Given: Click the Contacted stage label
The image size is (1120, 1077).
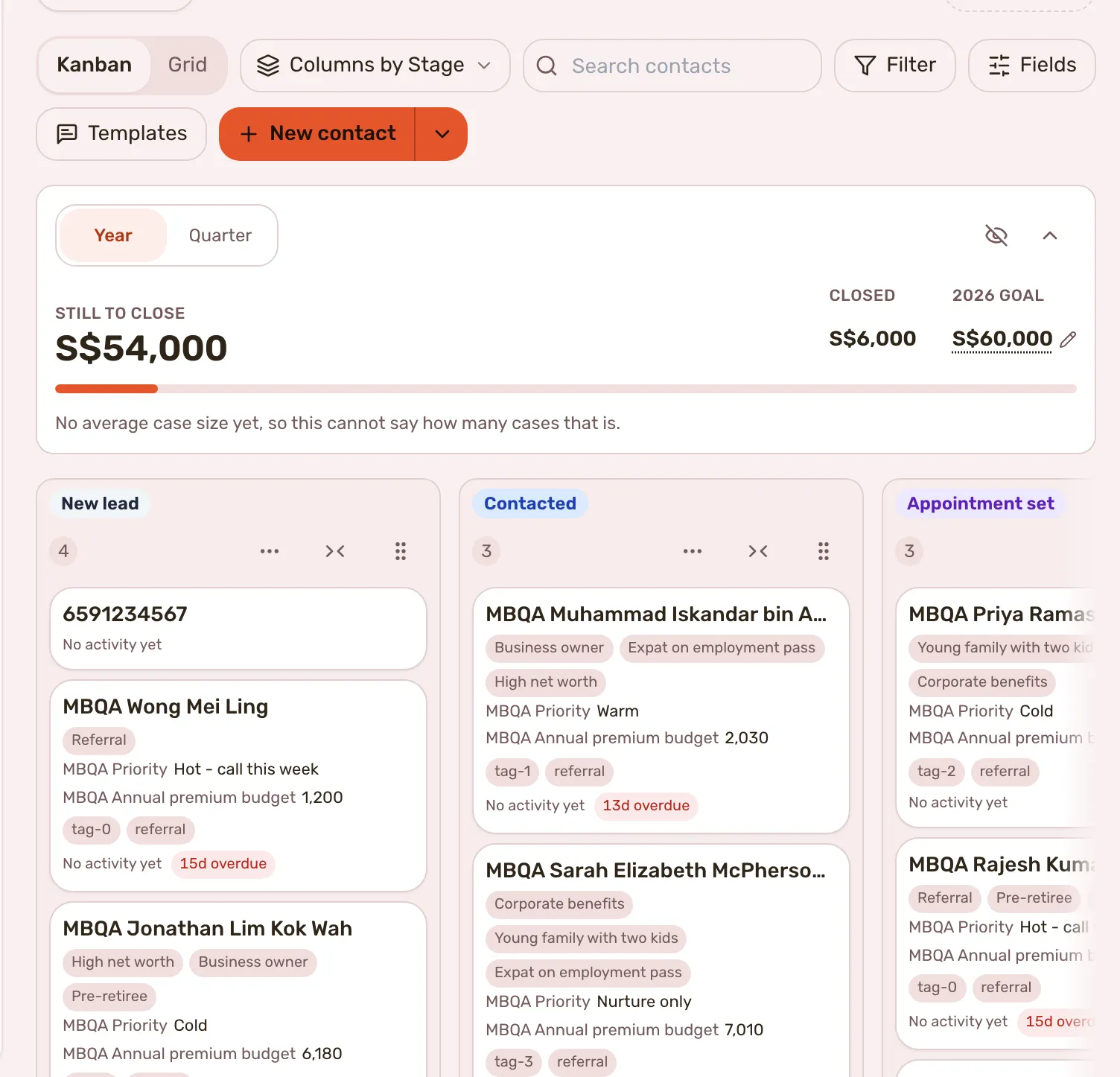Looking at the screenshot, I should coord(530,503).
